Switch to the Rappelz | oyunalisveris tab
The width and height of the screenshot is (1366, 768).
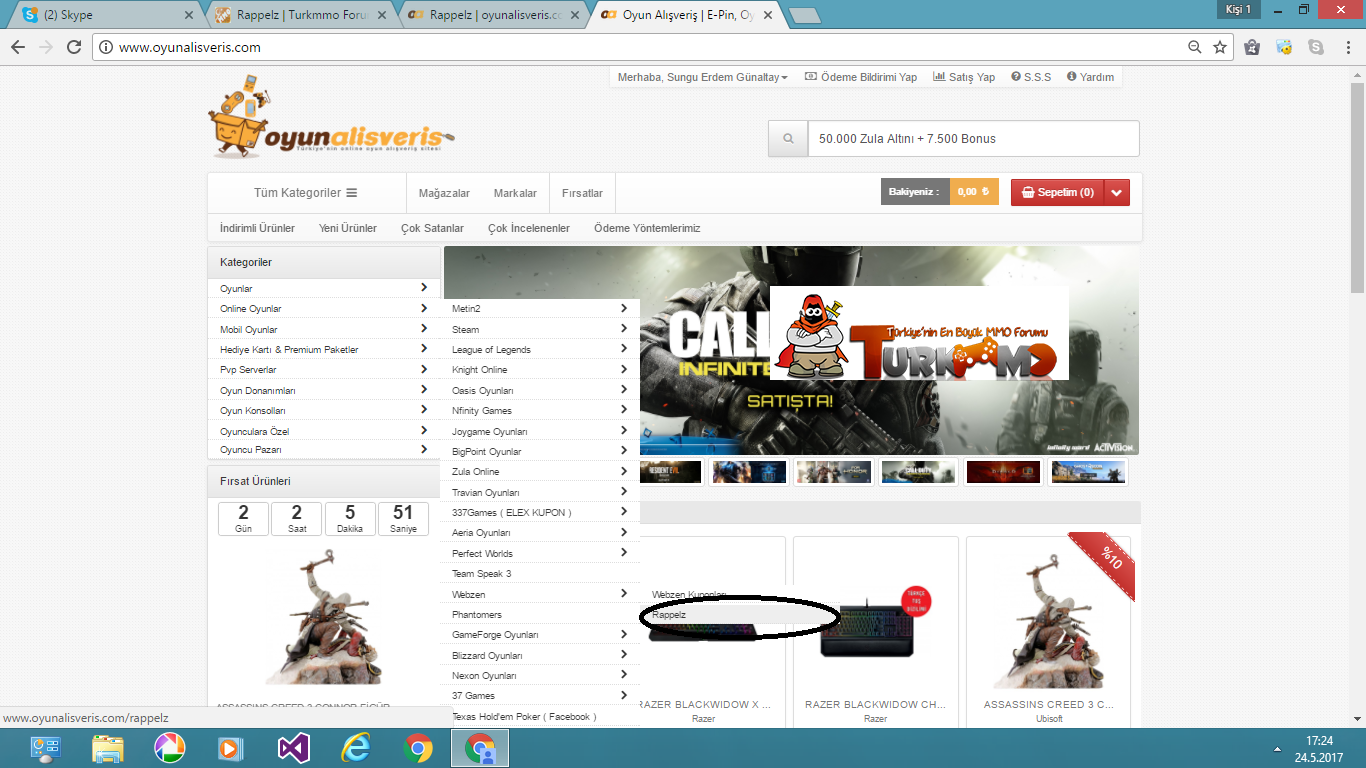pyautogui.click(x=493, y=15)
